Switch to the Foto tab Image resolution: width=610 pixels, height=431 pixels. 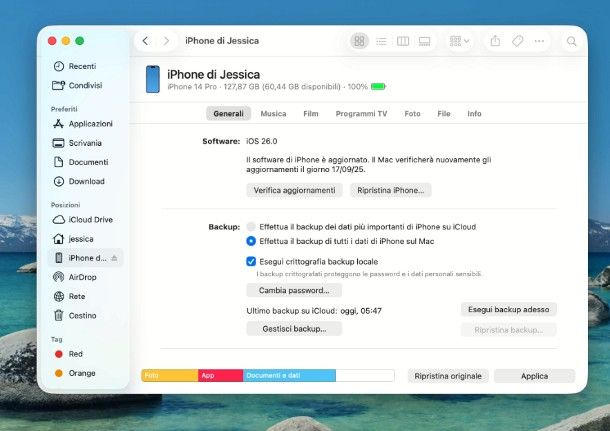coord(412,114)
